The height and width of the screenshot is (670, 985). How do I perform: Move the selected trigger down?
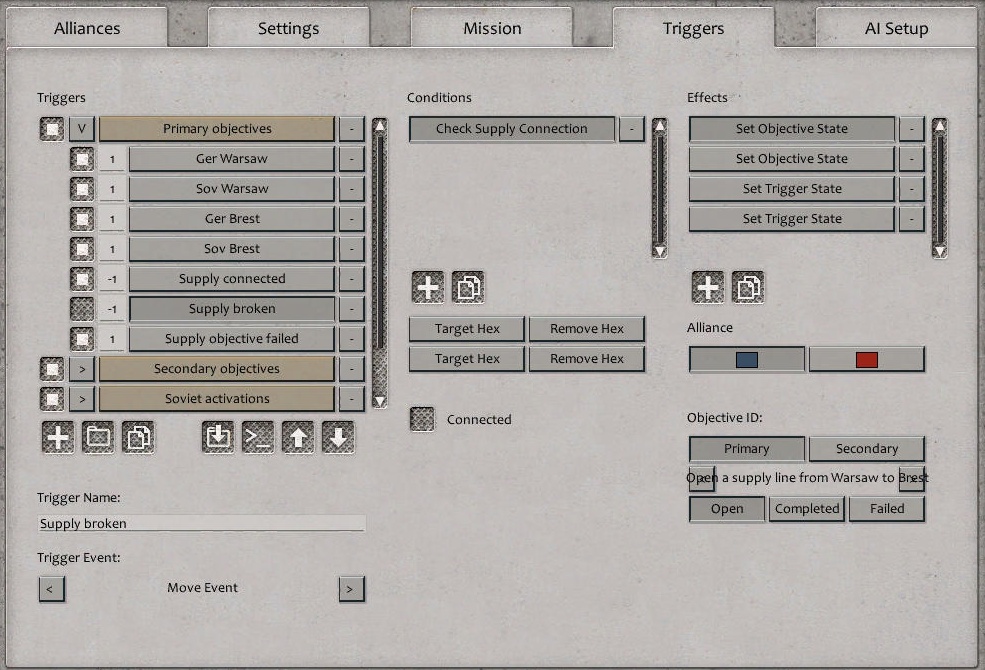coord(338,437)
